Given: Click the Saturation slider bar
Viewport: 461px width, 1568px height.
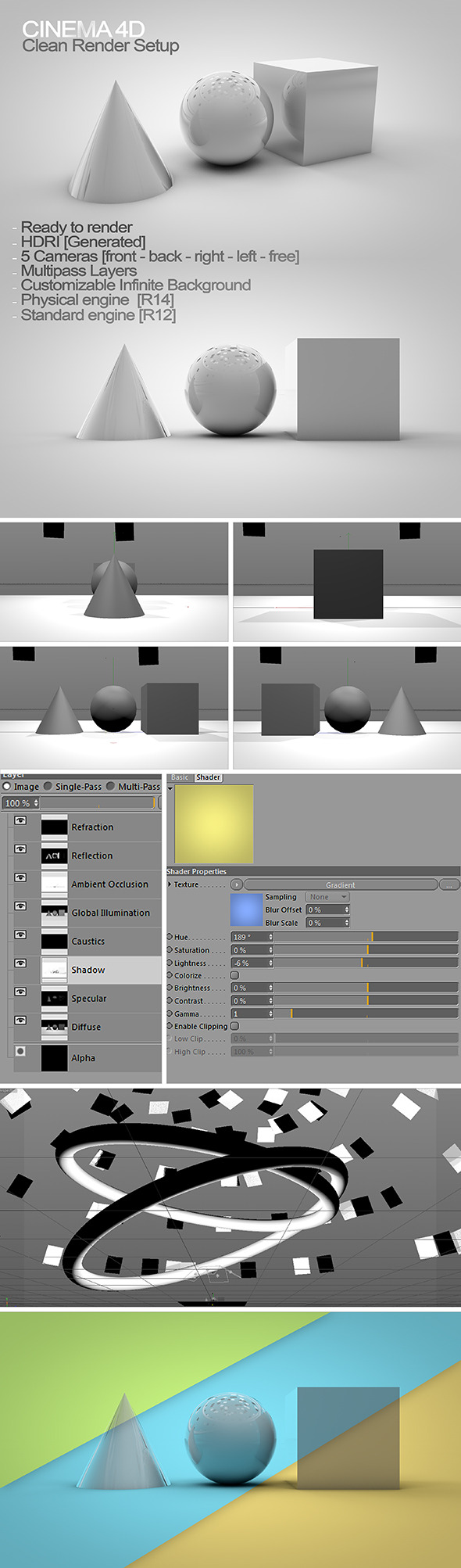Looking at the screenshot, I should [x=366, y=950].
